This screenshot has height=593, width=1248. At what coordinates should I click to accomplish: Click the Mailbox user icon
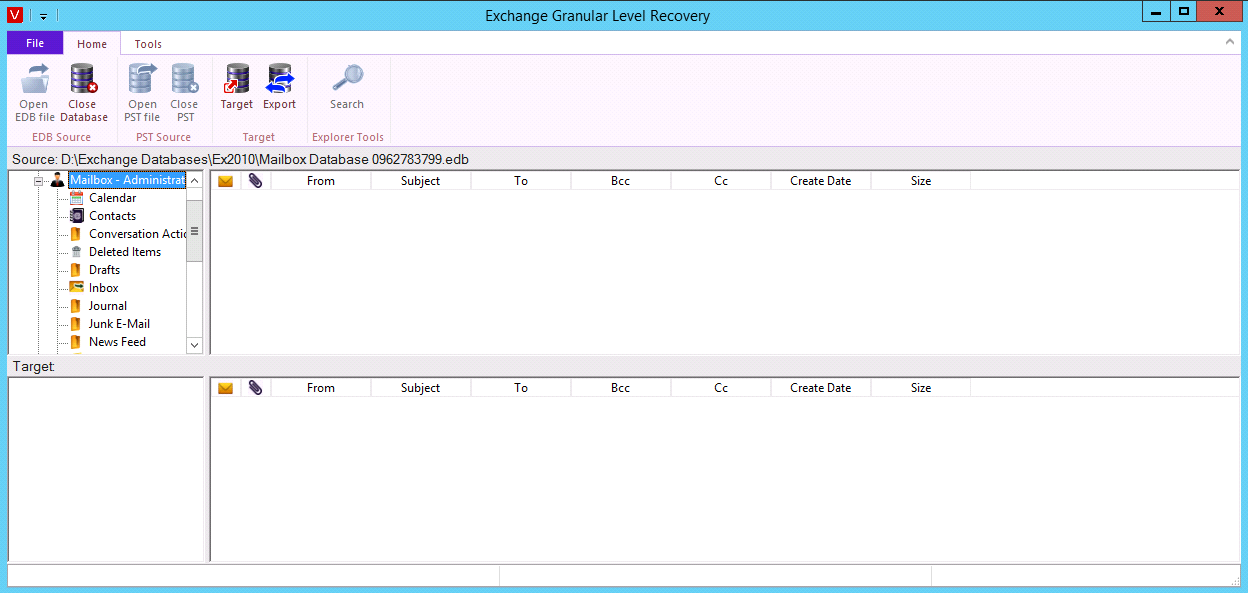[x=57, y=180]
